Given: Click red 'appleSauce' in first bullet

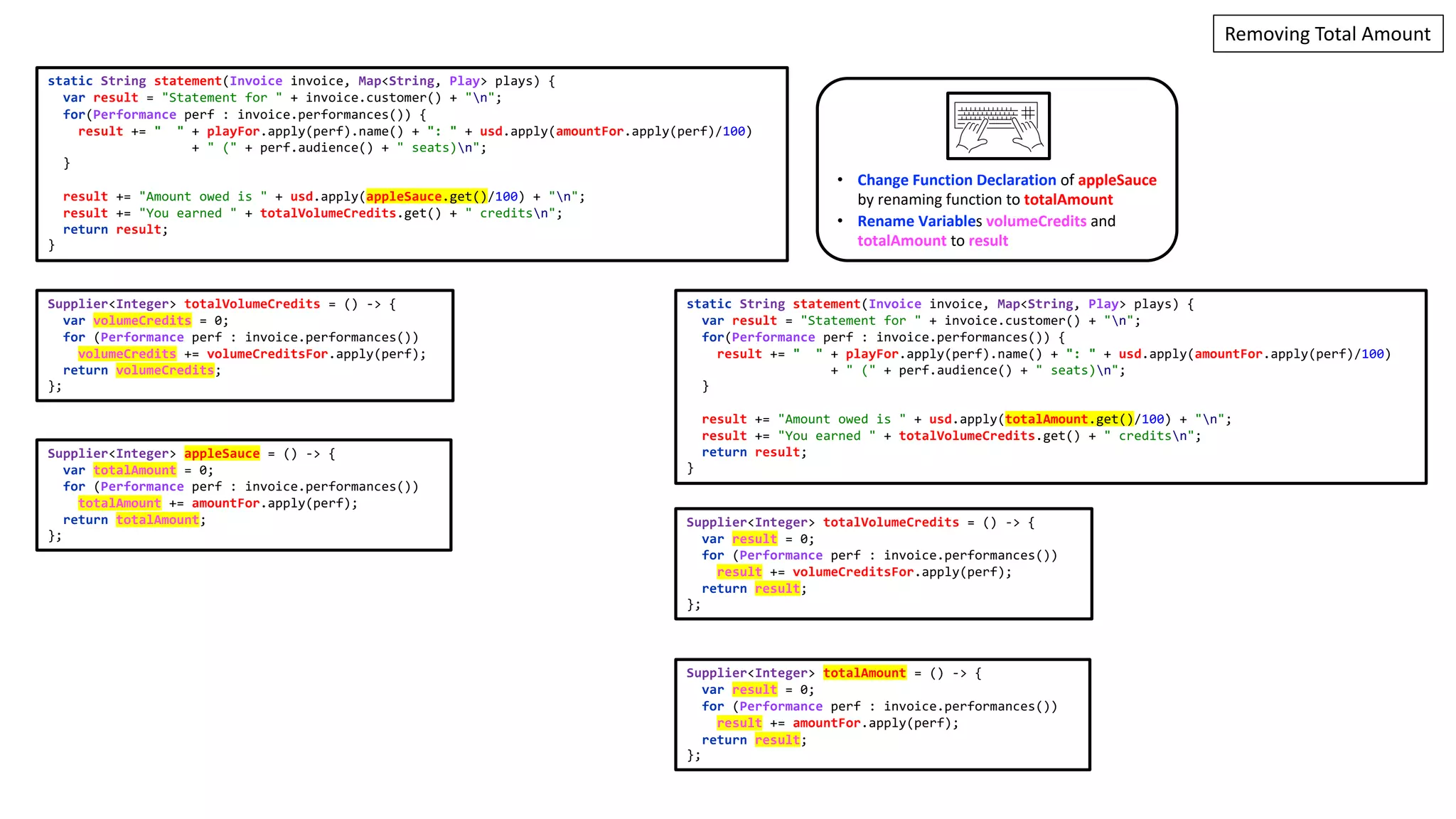Looking at the screenshot, I should (1117, 181).
